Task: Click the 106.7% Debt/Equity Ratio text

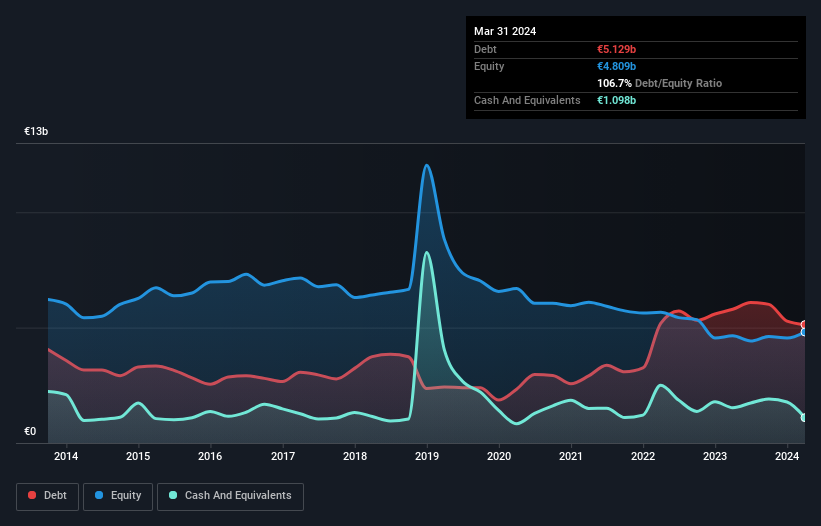Action: click(x=659, y=83)
